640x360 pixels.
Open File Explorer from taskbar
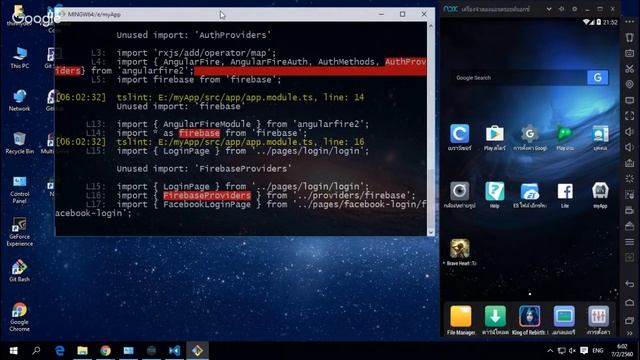point(82,351)
